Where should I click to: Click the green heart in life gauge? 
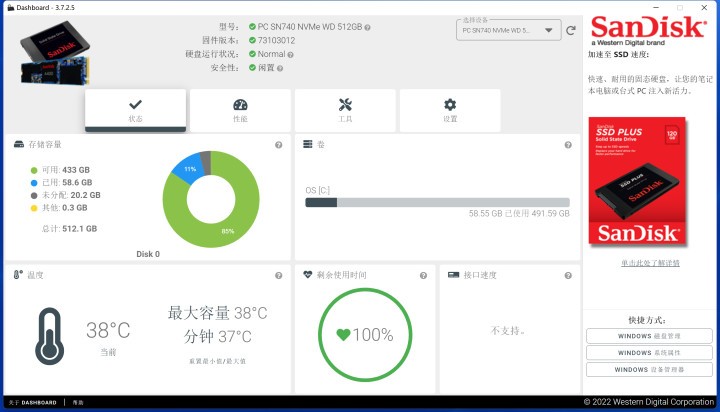343,334
